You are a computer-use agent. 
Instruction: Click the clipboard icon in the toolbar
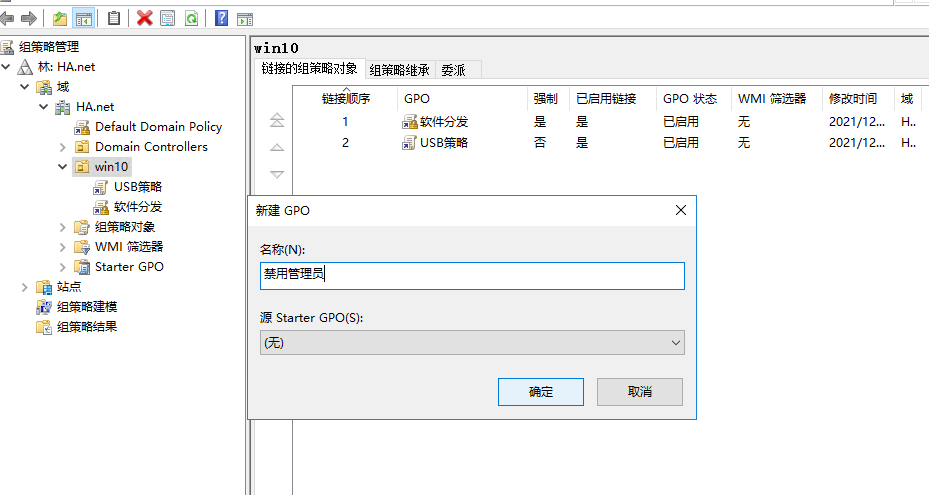tap(114, 18)
